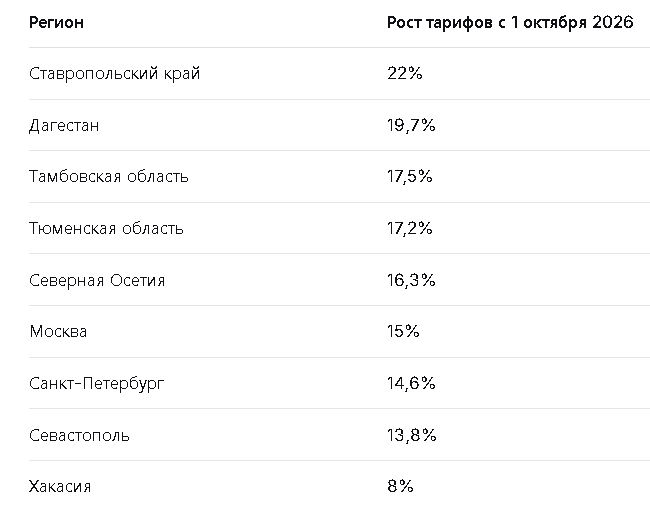This screenshot has width=650, height=509.
Task: Click the 14,6% tariff growth value
Action: pos(411,384)
